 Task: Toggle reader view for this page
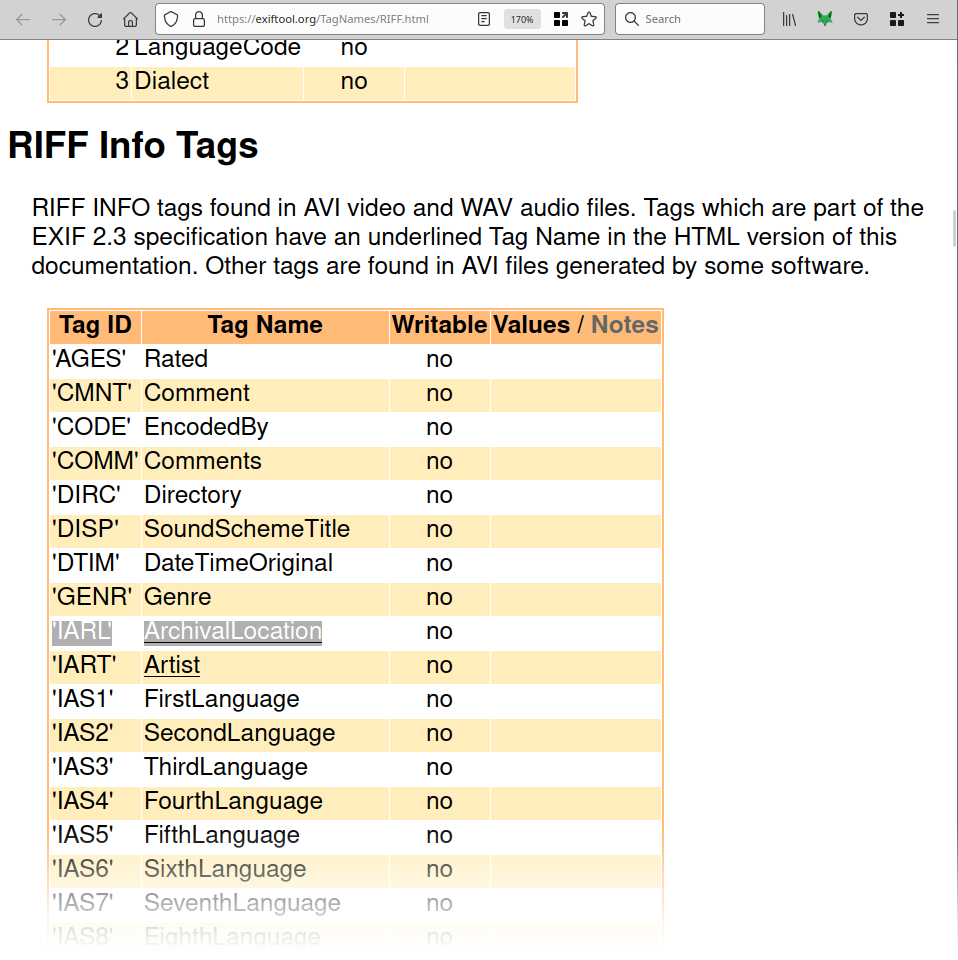point(484,19)
